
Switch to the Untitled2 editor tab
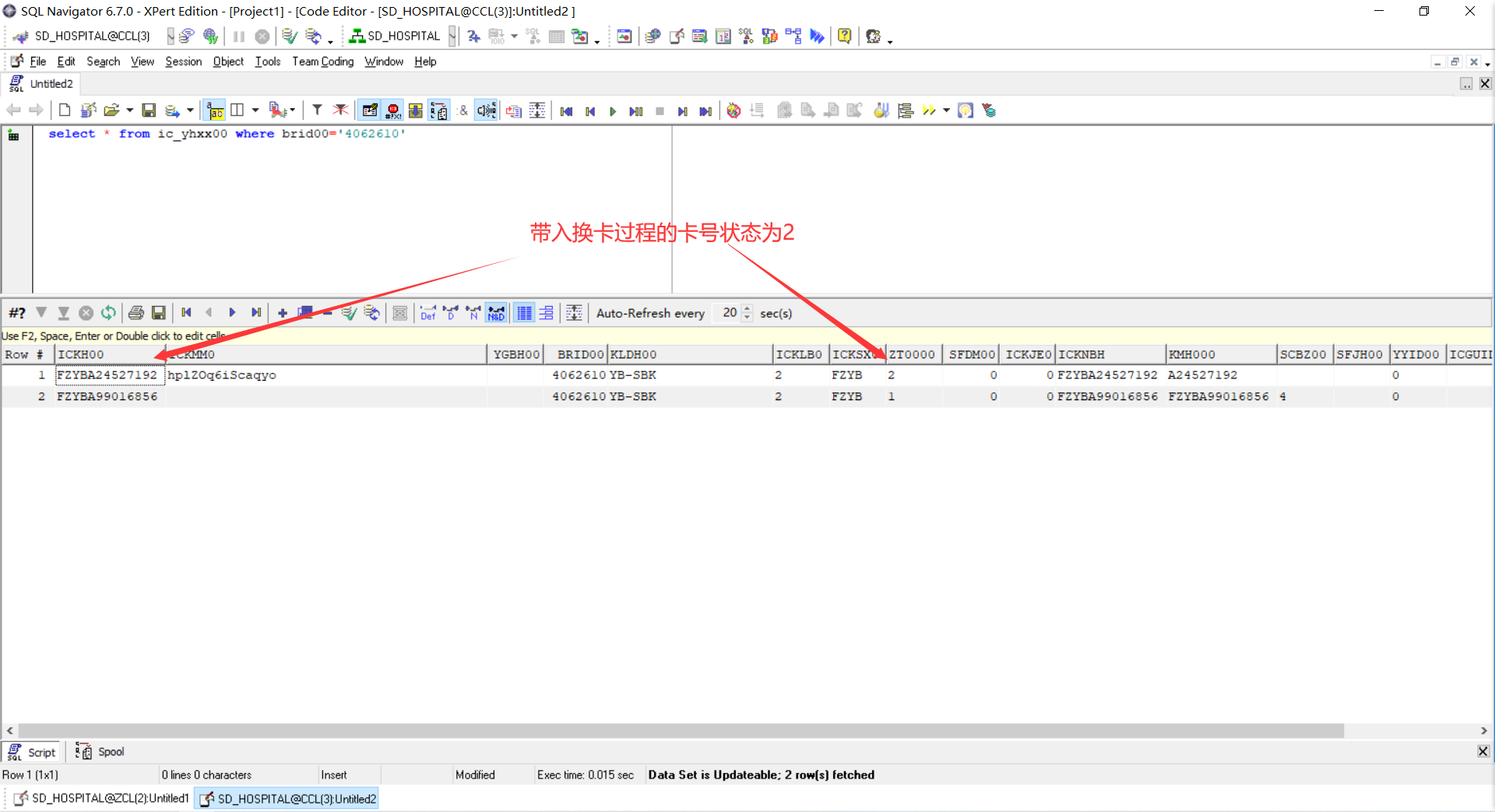click(x=42, y=84)
